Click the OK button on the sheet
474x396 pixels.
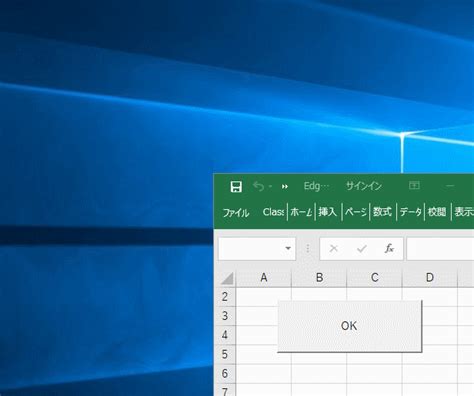tap(349, 326)
